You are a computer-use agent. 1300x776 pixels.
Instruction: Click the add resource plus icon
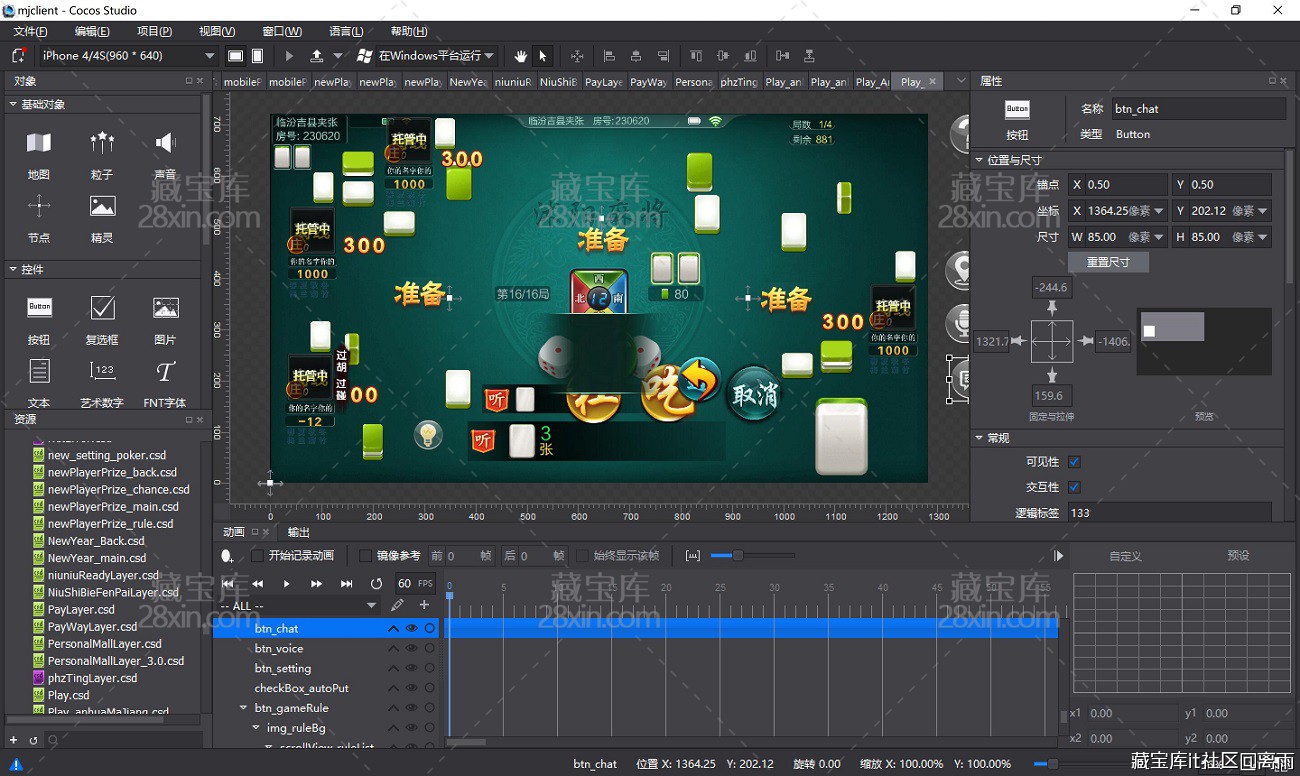(x=13, y=740)
